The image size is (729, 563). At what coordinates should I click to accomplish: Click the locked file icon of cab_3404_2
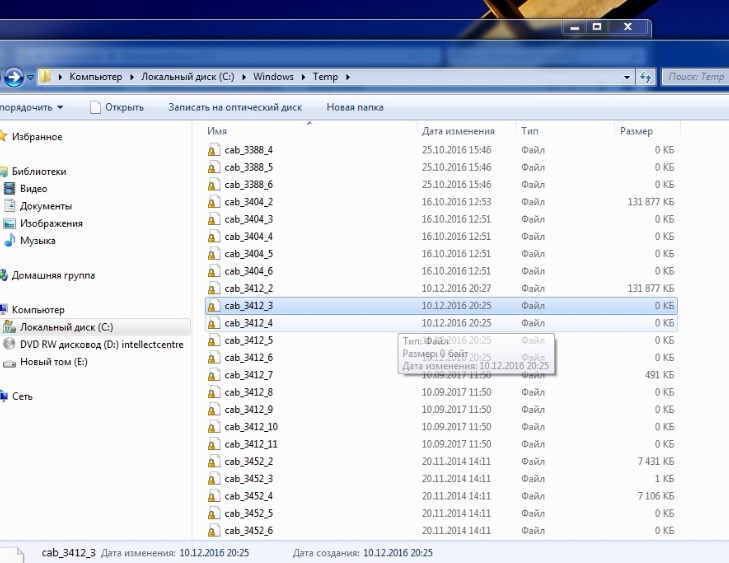[x=213, y=202]
